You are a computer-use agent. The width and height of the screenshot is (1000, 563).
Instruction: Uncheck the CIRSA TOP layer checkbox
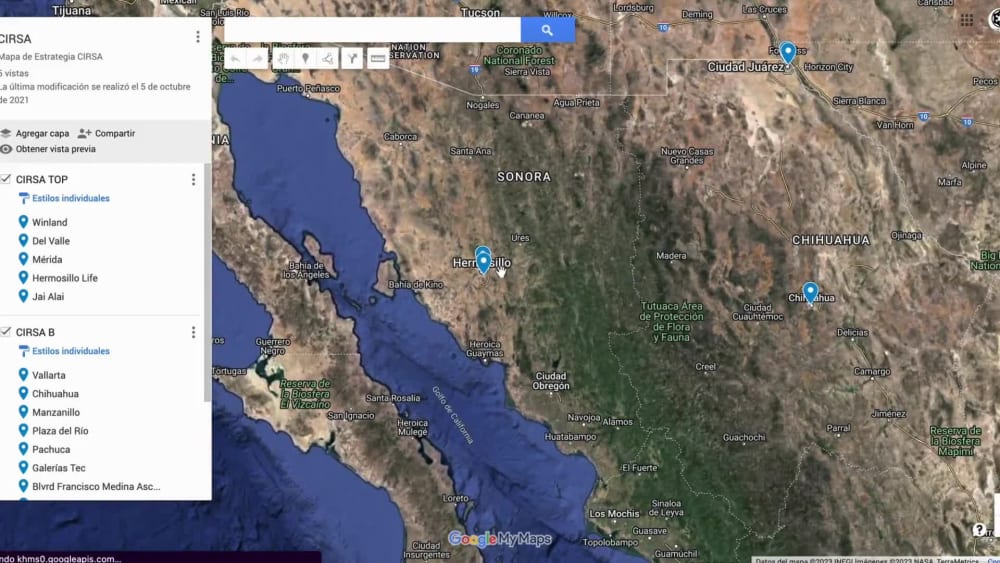pos(6,179)
